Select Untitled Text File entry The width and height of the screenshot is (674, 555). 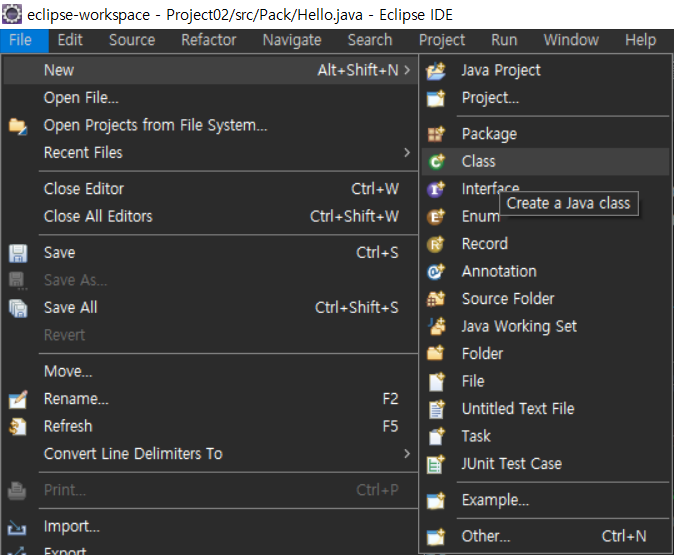coord(545,409)
